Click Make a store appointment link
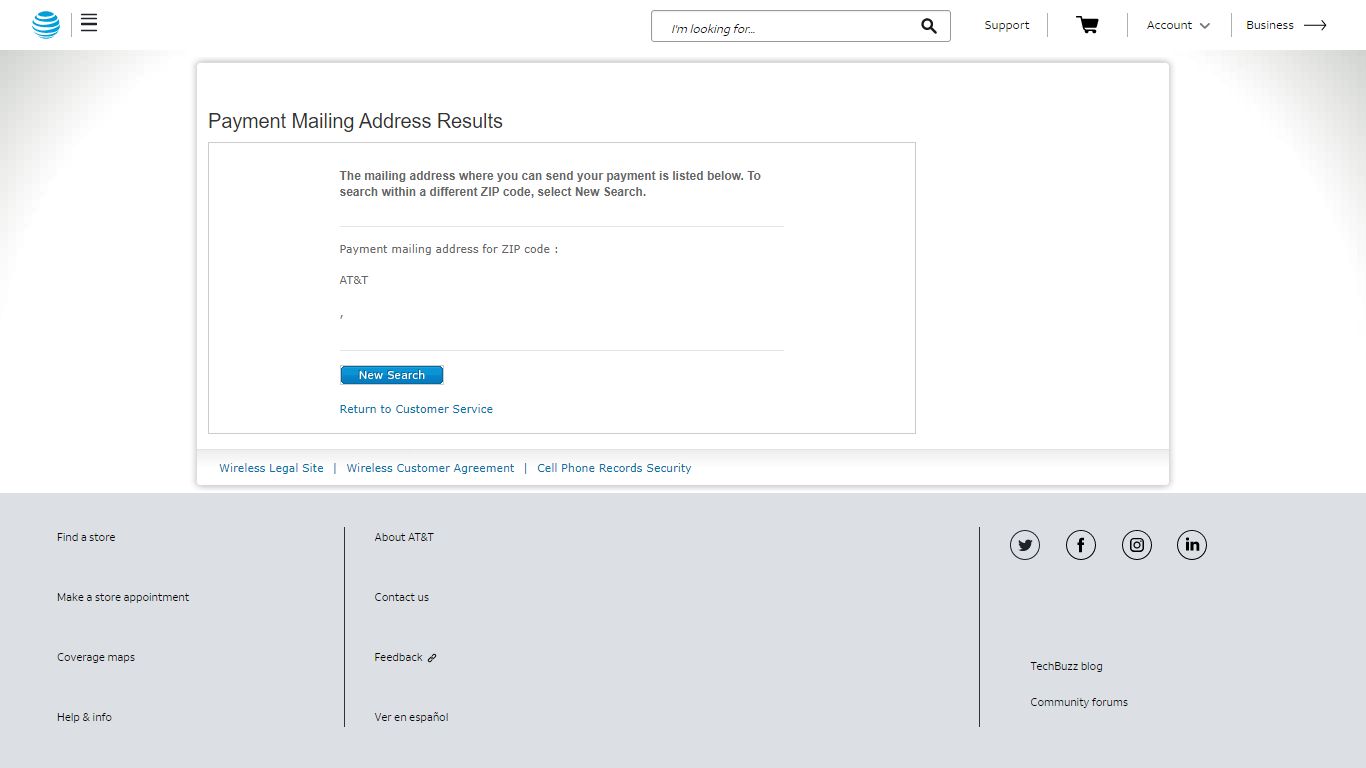 (x=123, y=597)
